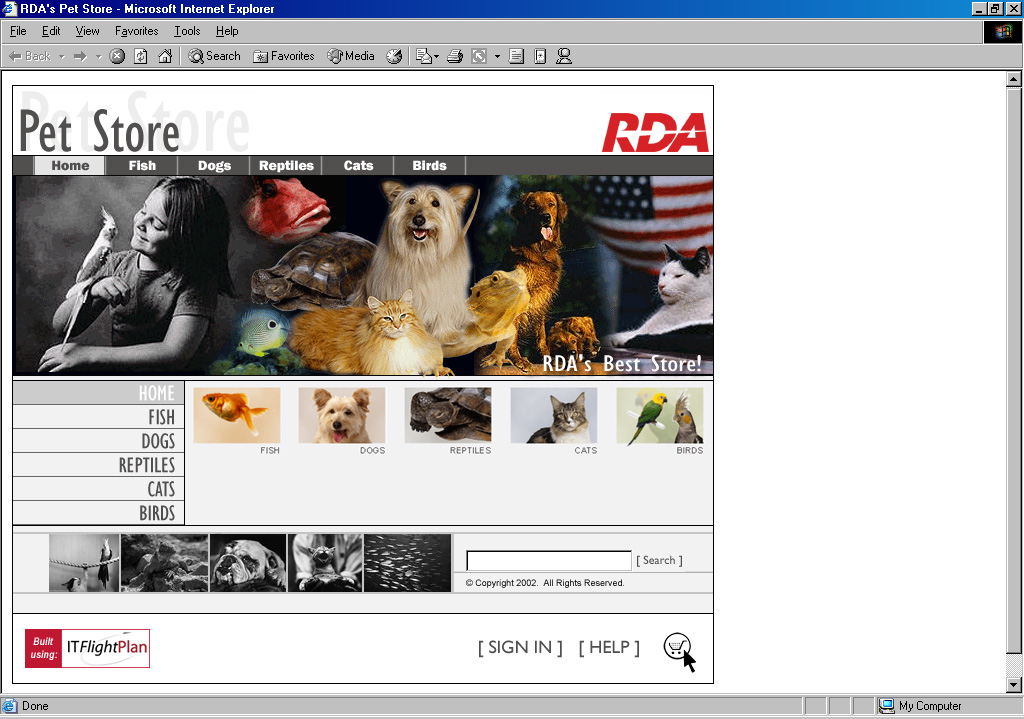Screen dimensions: 1024x719
Task: Select the Home tab in navigation bar
Action: (x=70, y=166)
